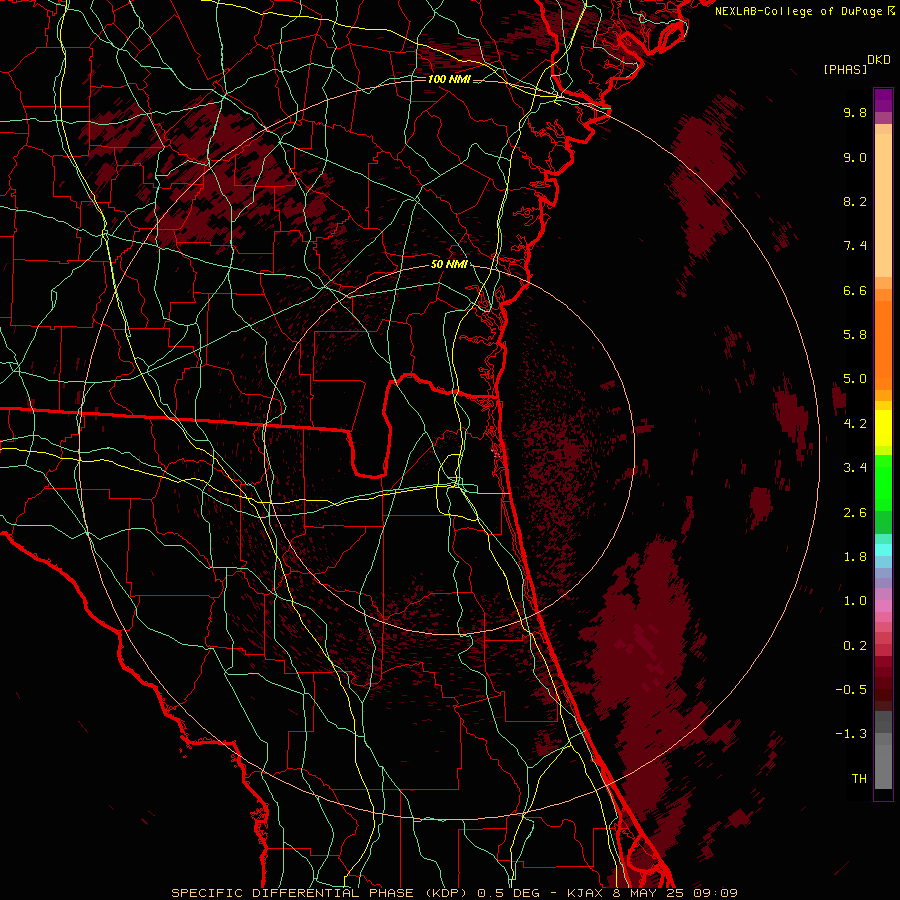The image size is (900, 900).
Task: Click the 7.4 value on the color scale
Action: click(x=855, y=246)
